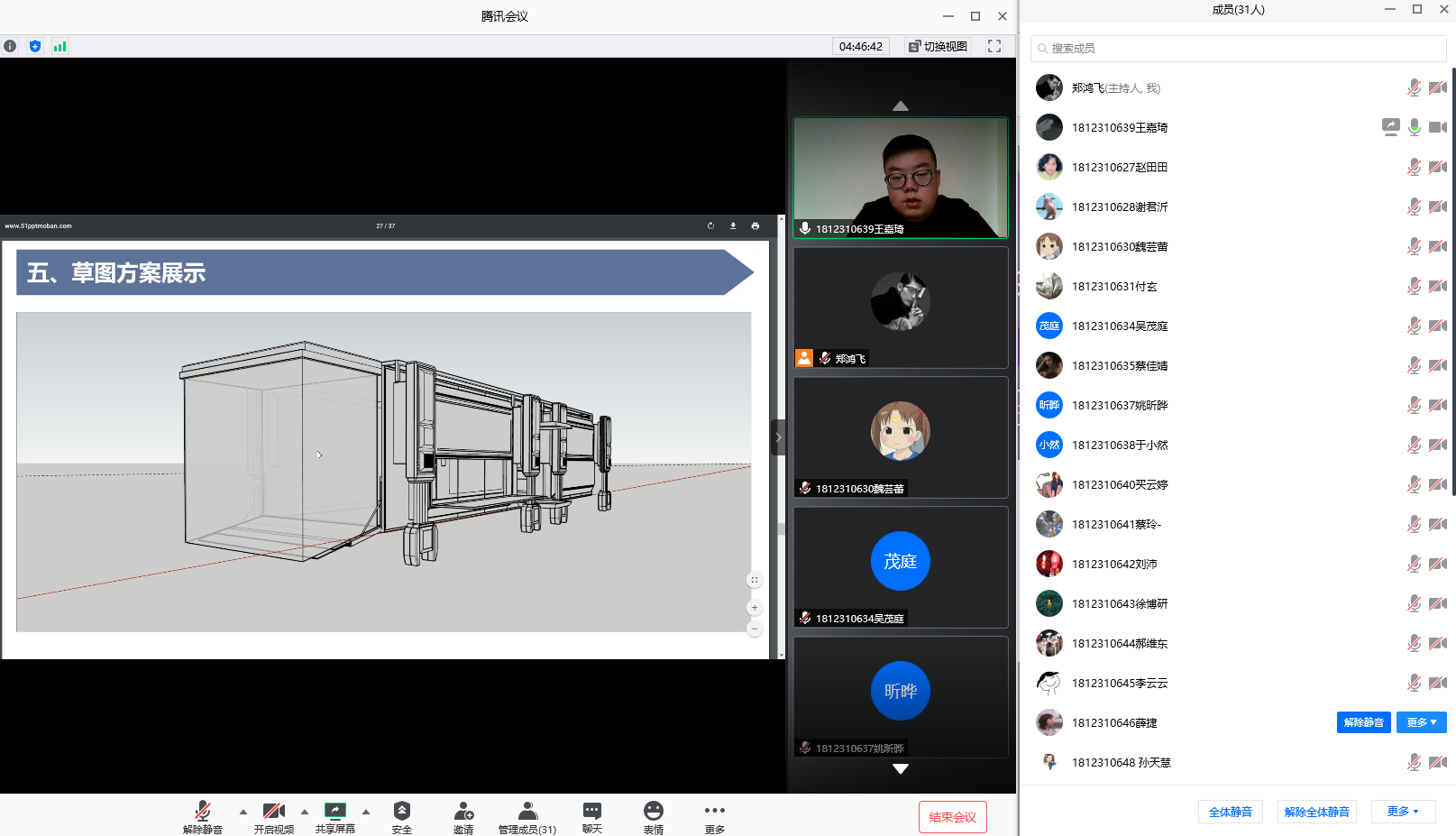Click the Invite (邀请) icon
The height and width of the screenshot is (836, 1456).
(463, 812)
